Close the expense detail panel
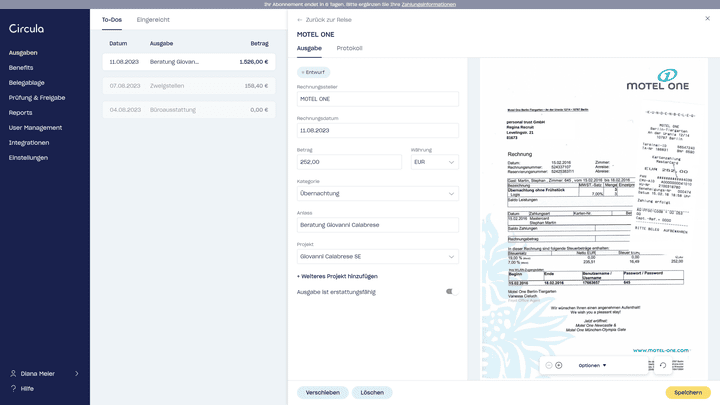 (x=708, y=19)
